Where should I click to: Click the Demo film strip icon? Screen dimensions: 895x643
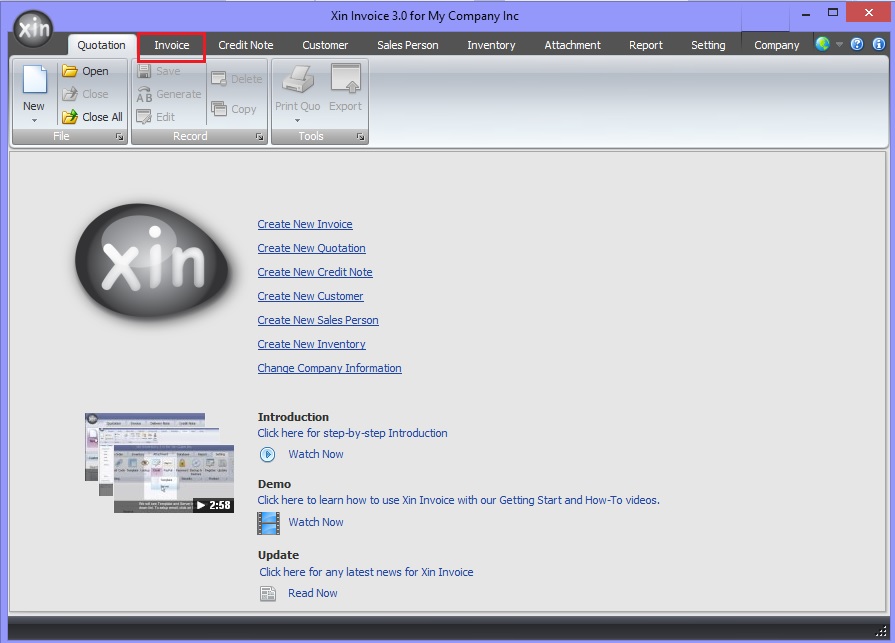pos(268,523)
